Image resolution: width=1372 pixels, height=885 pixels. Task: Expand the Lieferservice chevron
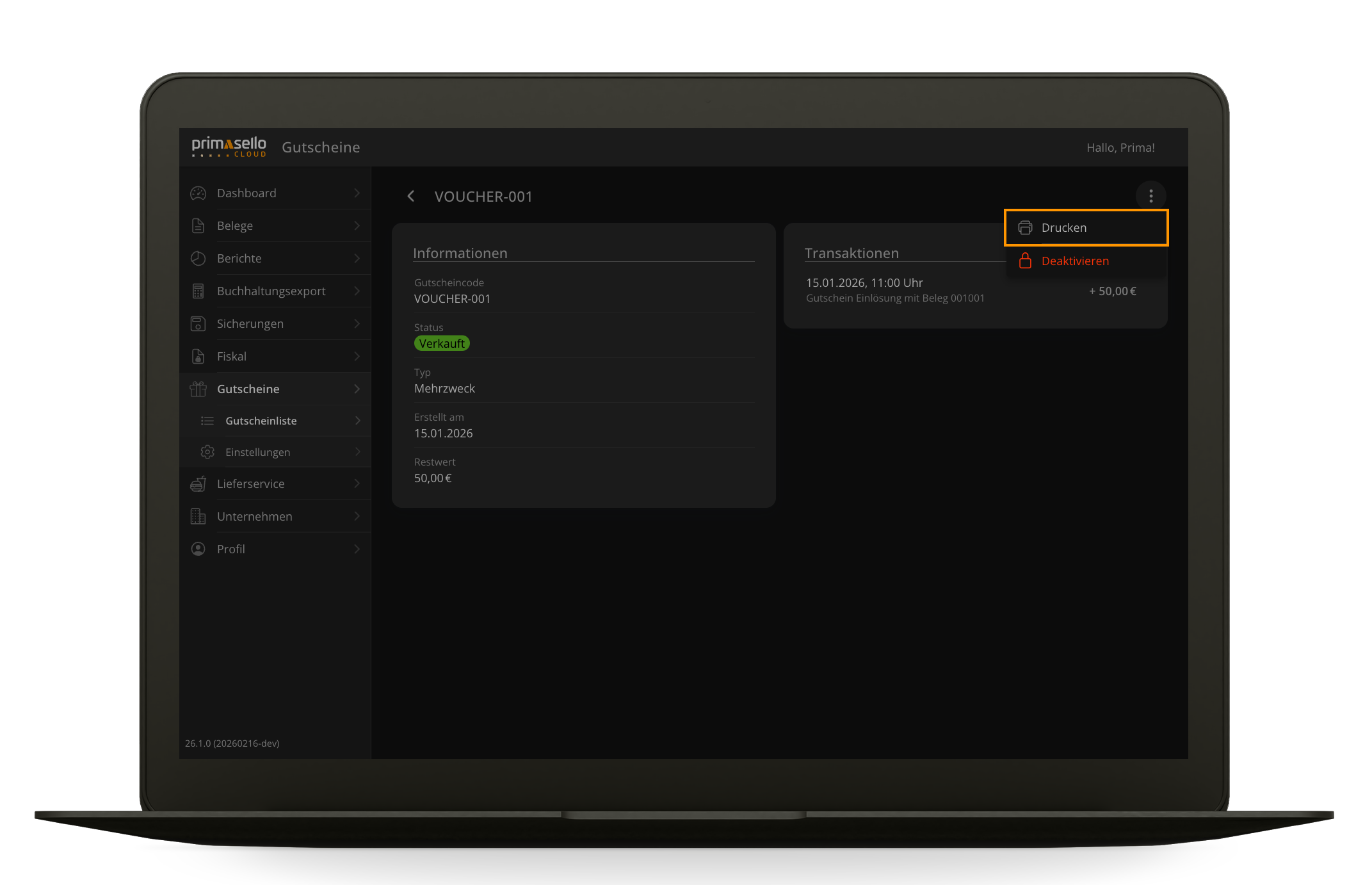(x=357, y=483)
